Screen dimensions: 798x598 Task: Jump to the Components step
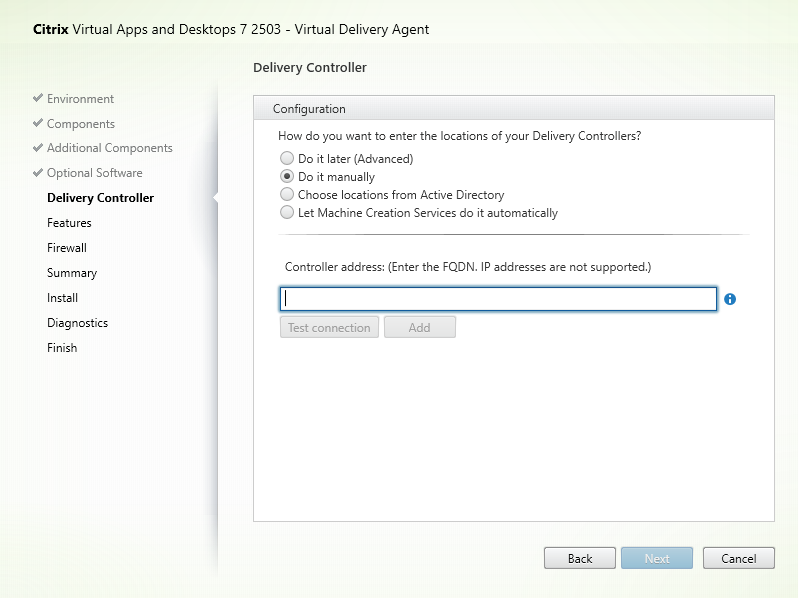(80, 124)
